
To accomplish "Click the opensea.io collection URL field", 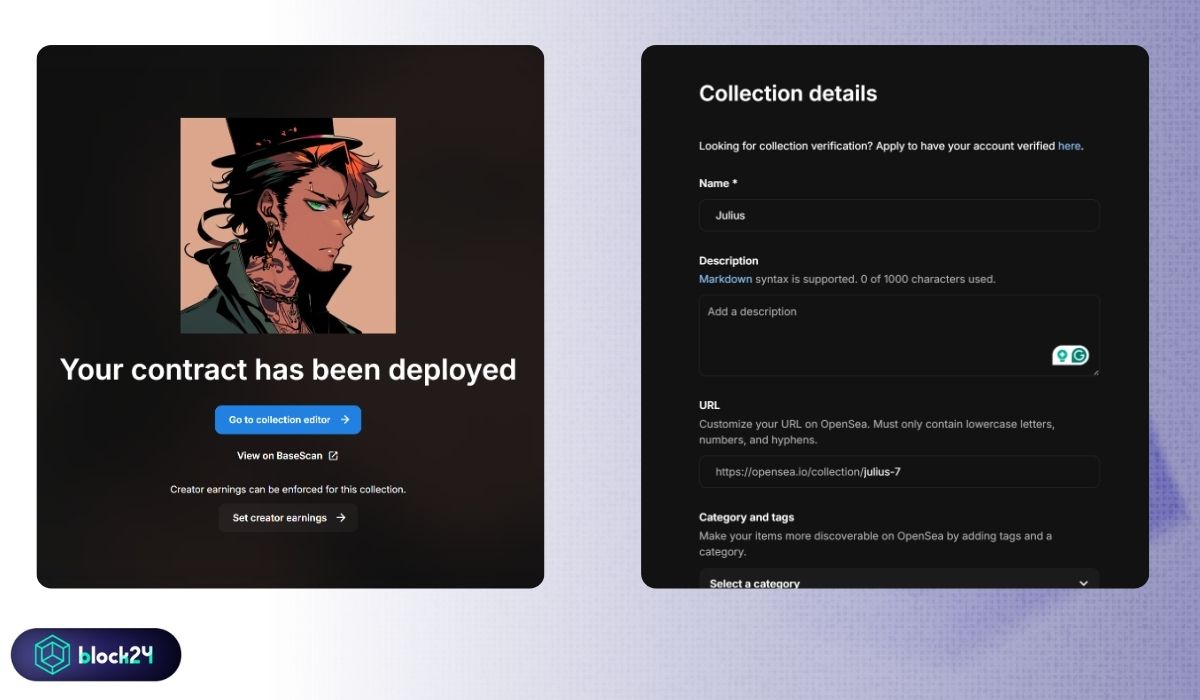I will pyautogui.click(x=899, y=472).
